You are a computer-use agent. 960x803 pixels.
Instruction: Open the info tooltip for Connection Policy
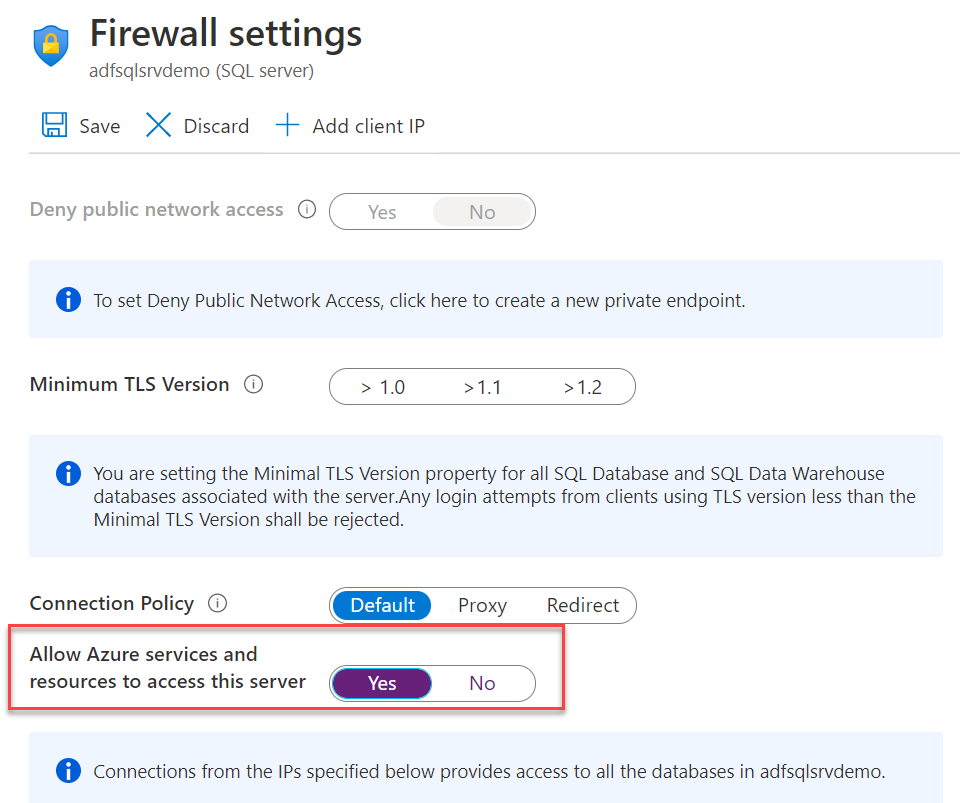[218, 603]
